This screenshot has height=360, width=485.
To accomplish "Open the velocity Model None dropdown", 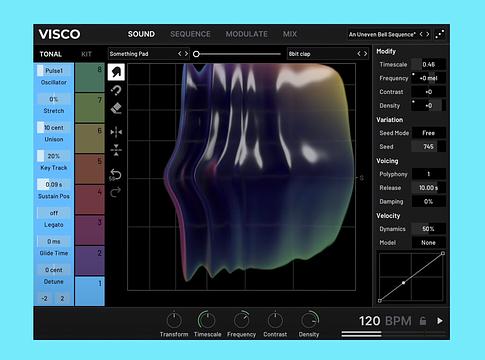I will tap(428, 243).
